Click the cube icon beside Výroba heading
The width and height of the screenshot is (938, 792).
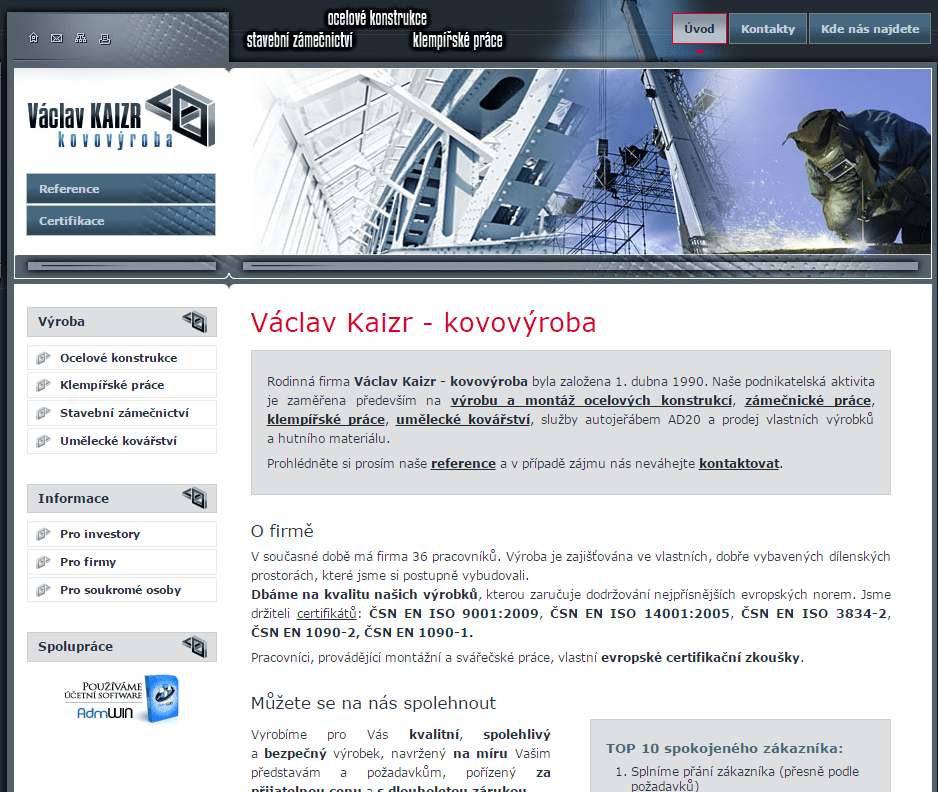195,321
